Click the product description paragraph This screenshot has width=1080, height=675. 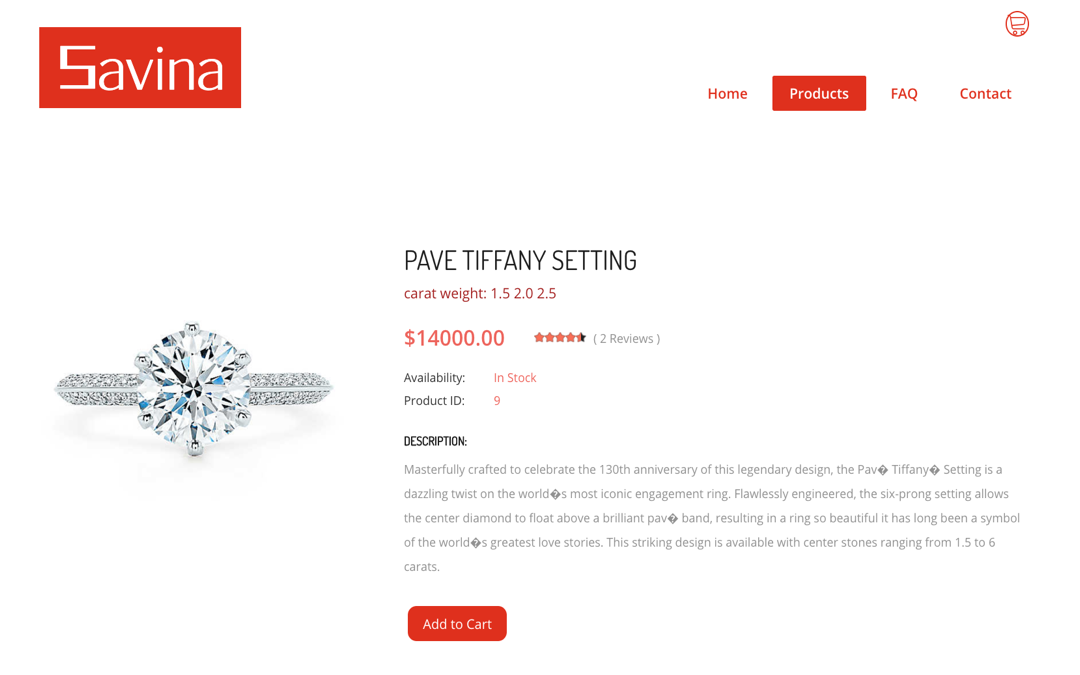pos(712,518)
